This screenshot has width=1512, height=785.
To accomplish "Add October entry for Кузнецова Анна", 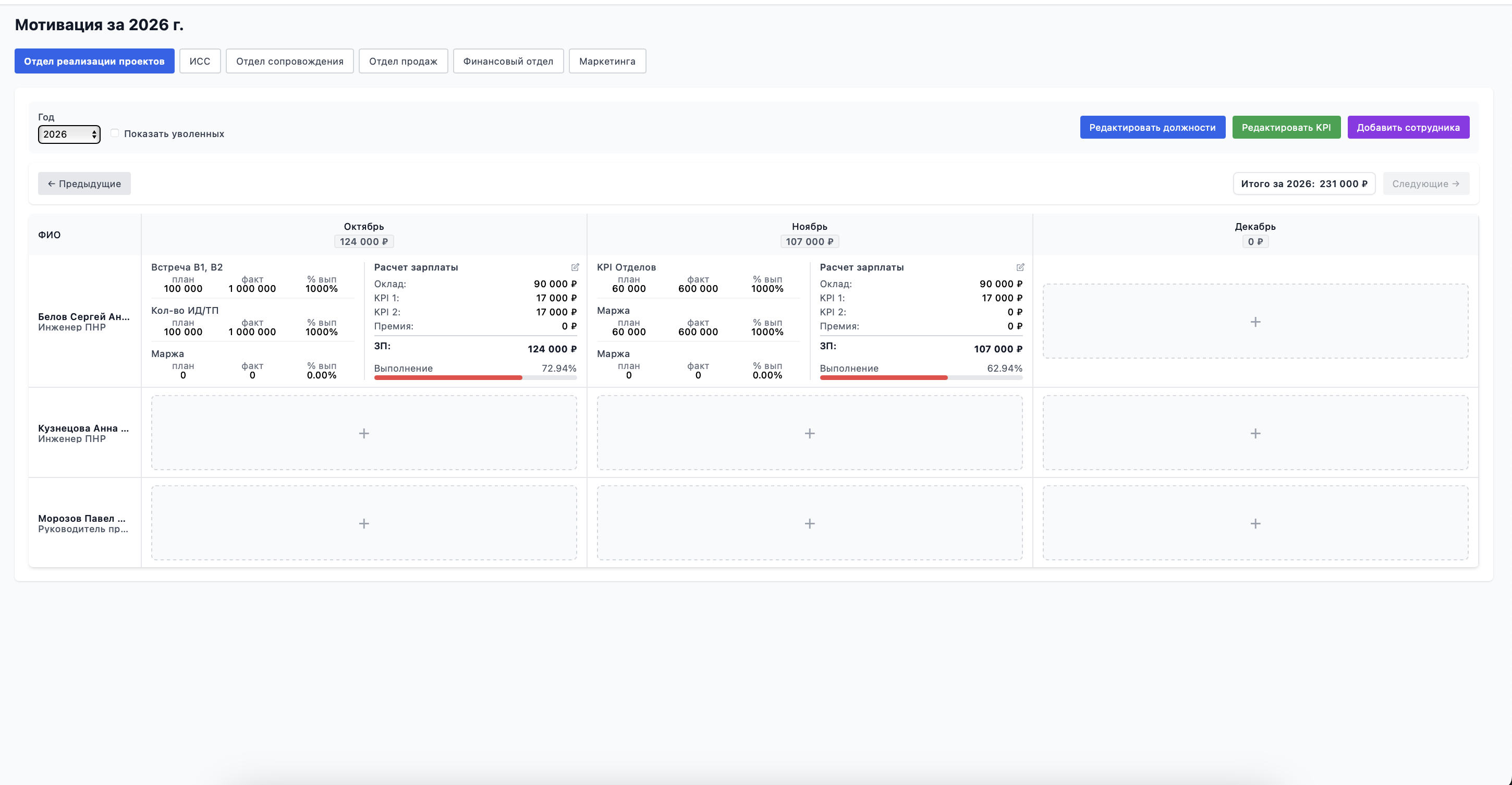I will (364, 433).
